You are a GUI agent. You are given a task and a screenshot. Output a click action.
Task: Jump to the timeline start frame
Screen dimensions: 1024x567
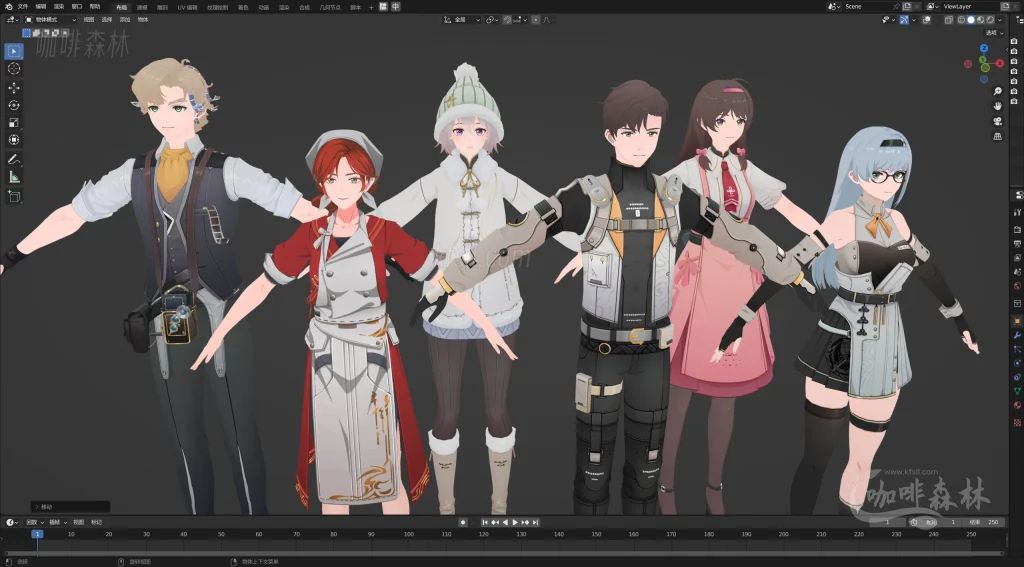click(485, 523)
